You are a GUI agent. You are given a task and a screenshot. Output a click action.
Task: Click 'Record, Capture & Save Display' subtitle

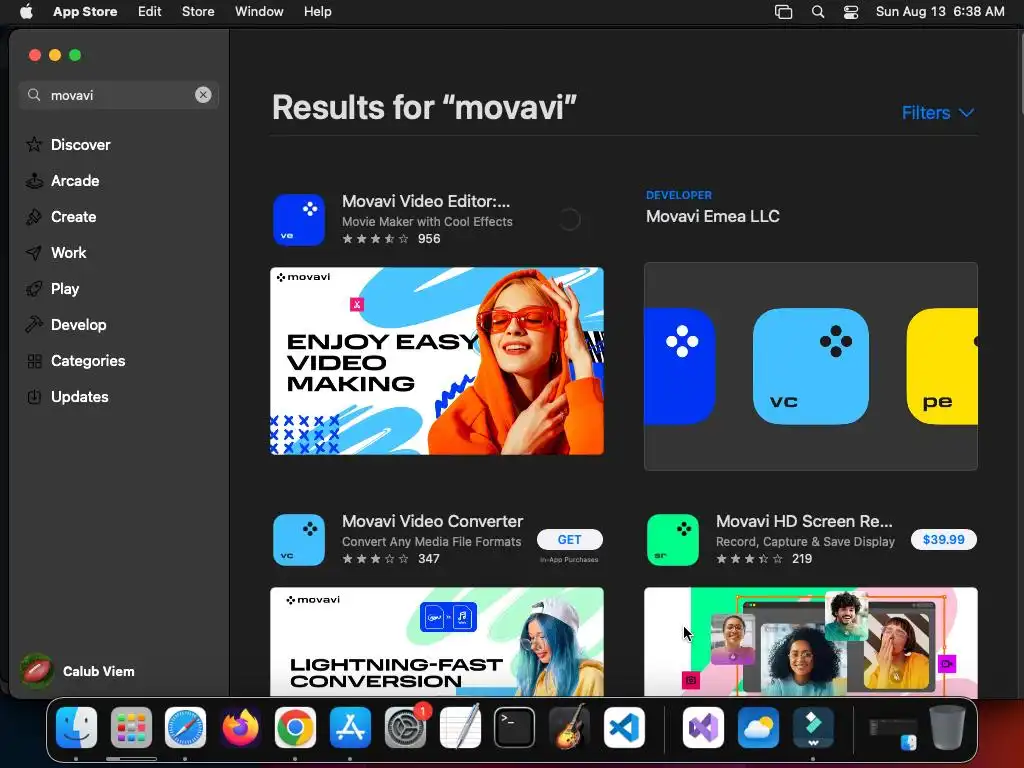(805, 541)
